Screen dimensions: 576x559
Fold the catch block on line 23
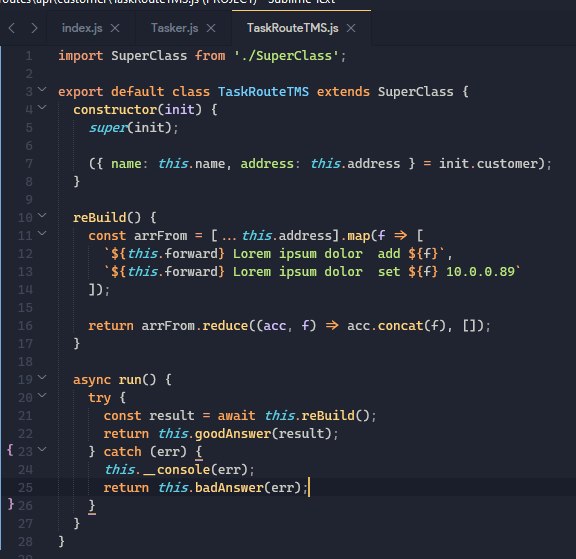(42, 449)
